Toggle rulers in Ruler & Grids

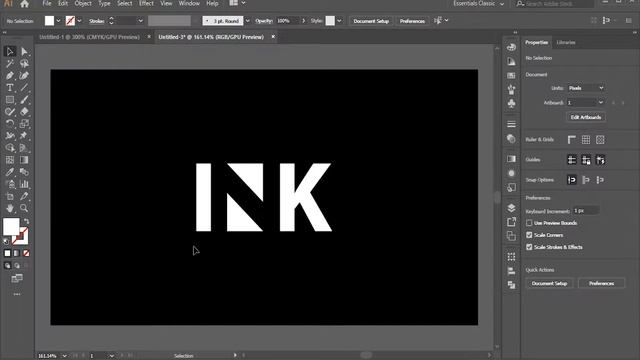point(572,140)
